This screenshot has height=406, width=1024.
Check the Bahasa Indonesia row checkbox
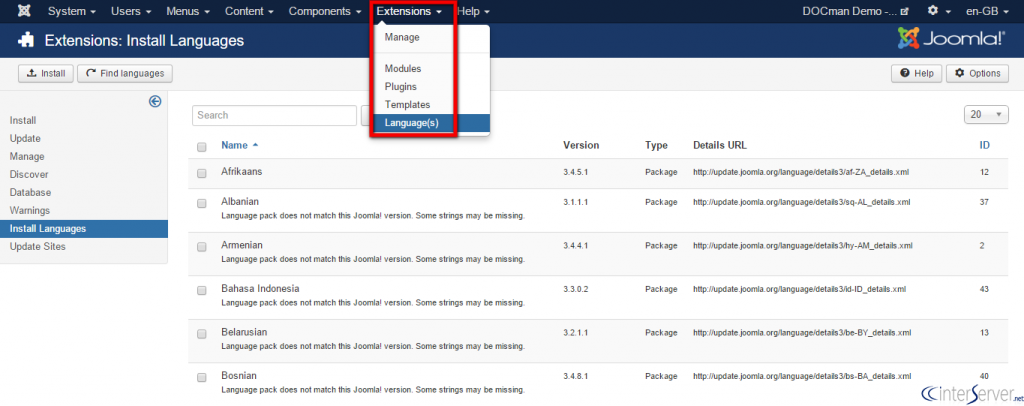point(202,290)
